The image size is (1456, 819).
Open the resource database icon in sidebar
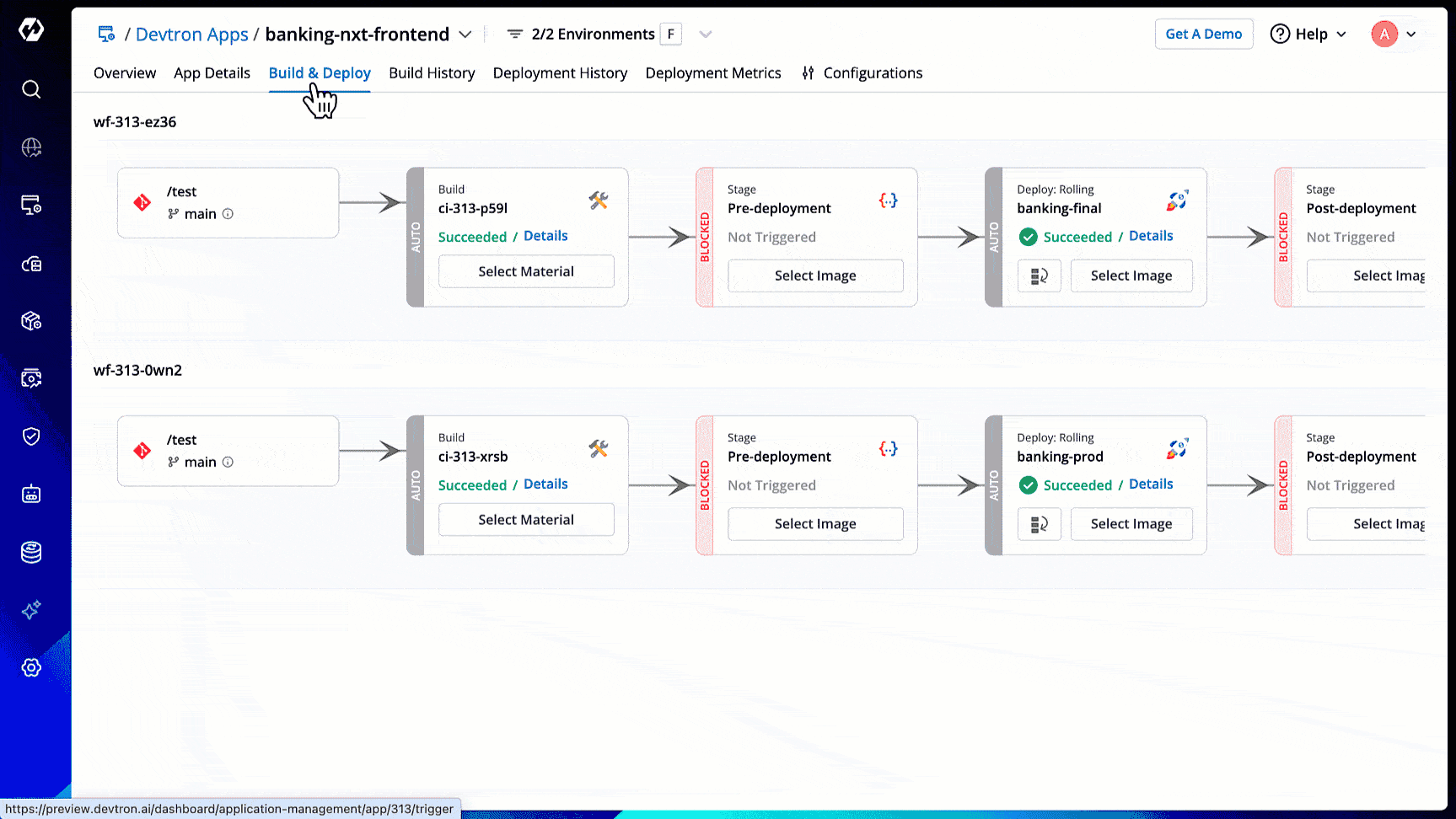31,552
